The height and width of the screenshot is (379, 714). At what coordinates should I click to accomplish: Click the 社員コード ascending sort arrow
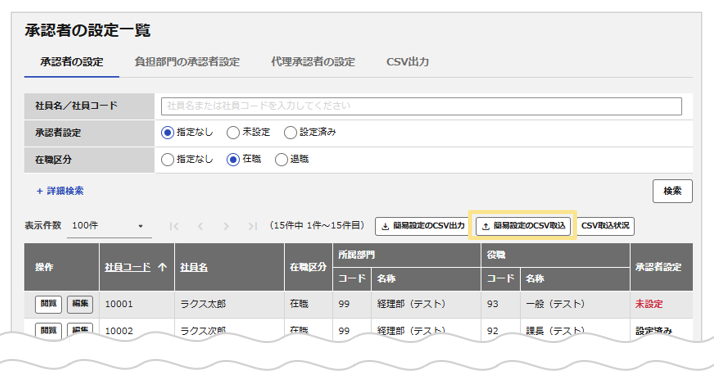click(x=162, y=267)
